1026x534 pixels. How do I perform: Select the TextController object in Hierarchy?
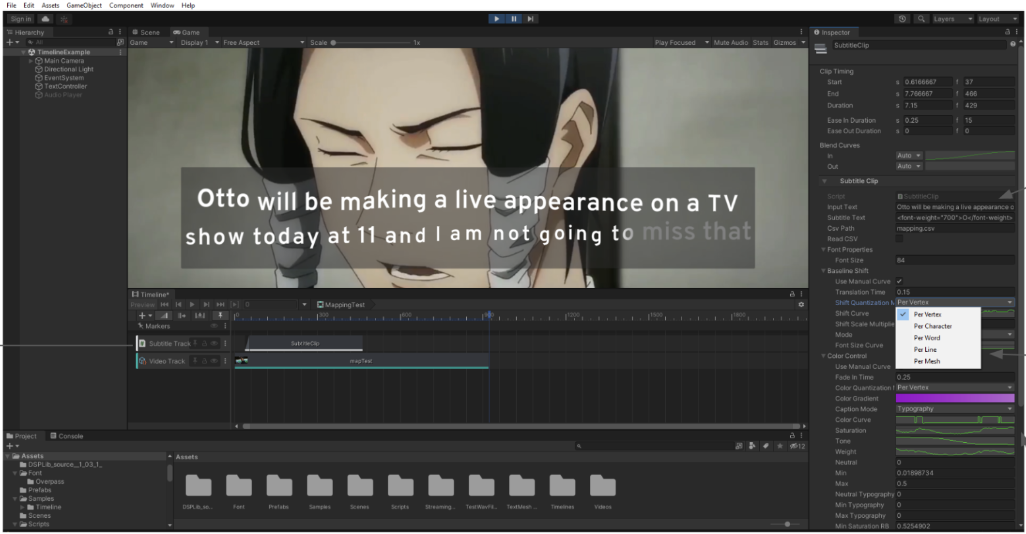pos(65,86)
